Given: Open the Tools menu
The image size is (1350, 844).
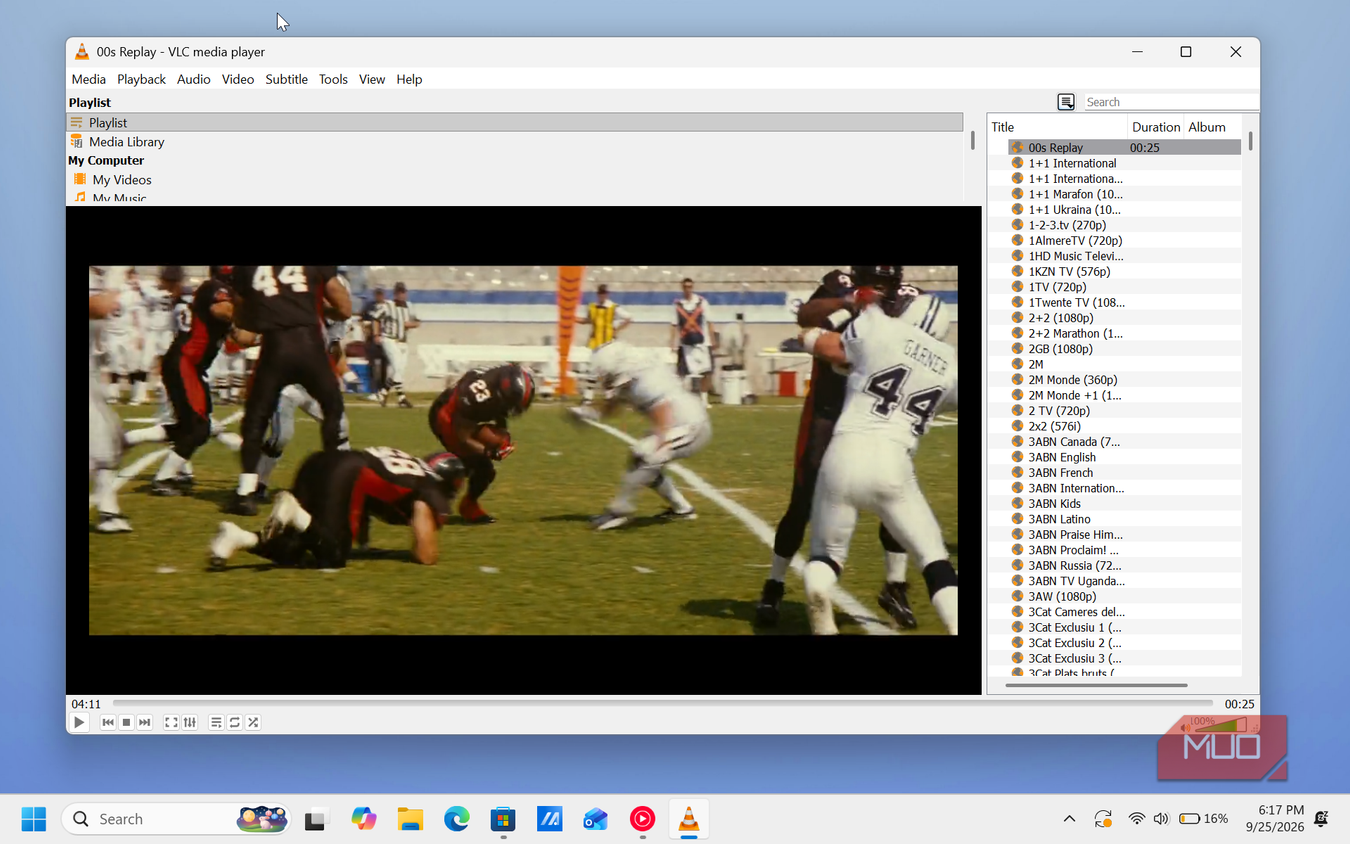Looking at the screenshot, I should tap(333, 79).
